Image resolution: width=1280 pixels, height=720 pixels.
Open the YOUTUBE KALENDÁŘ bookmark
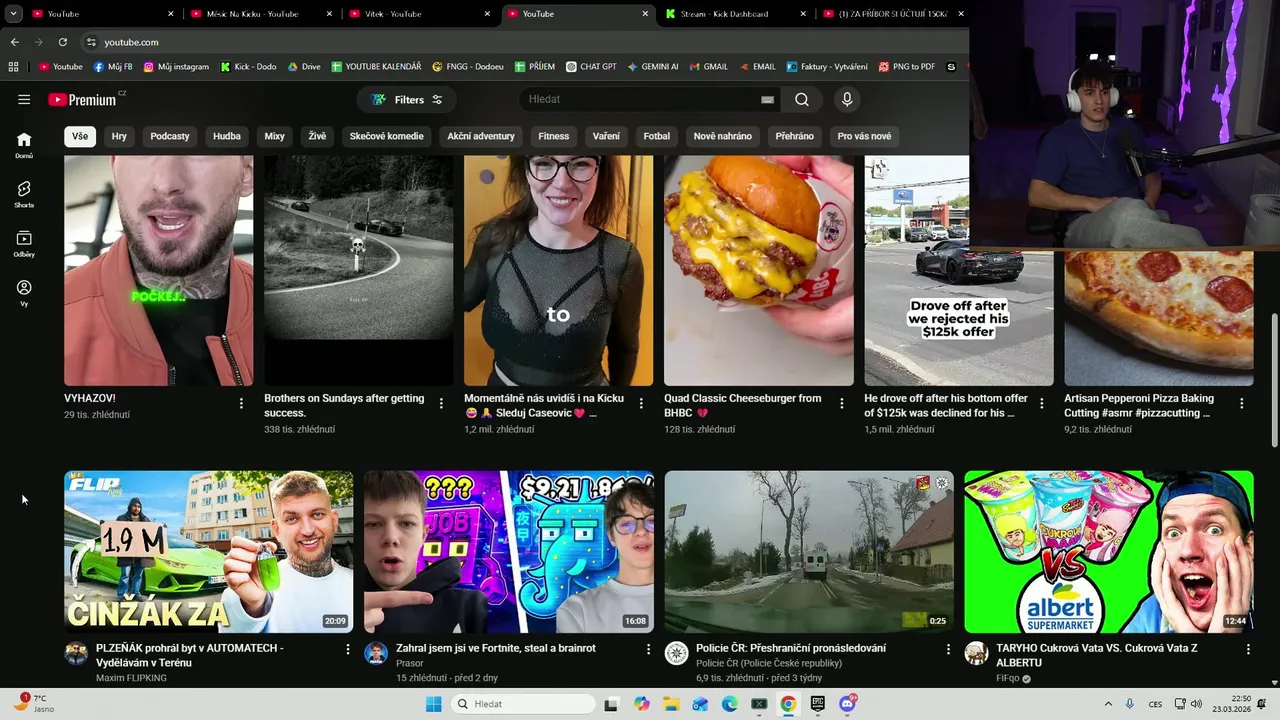click(x=377, y=67)
